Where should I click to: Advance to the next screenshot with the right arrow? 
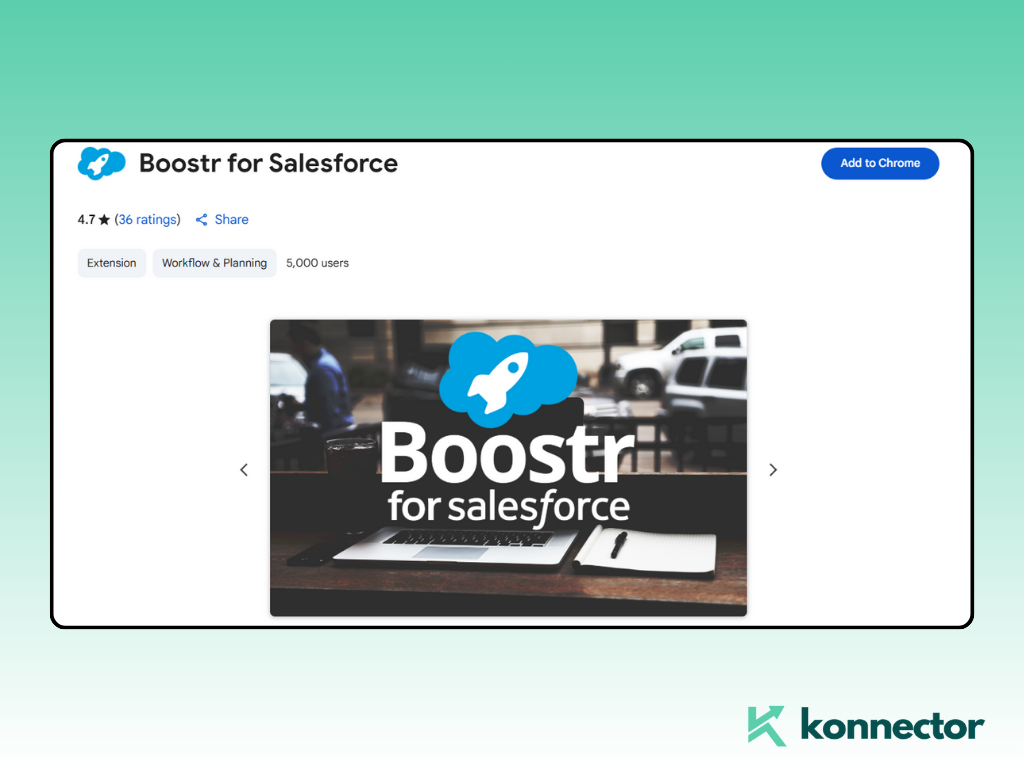(773, 470)
